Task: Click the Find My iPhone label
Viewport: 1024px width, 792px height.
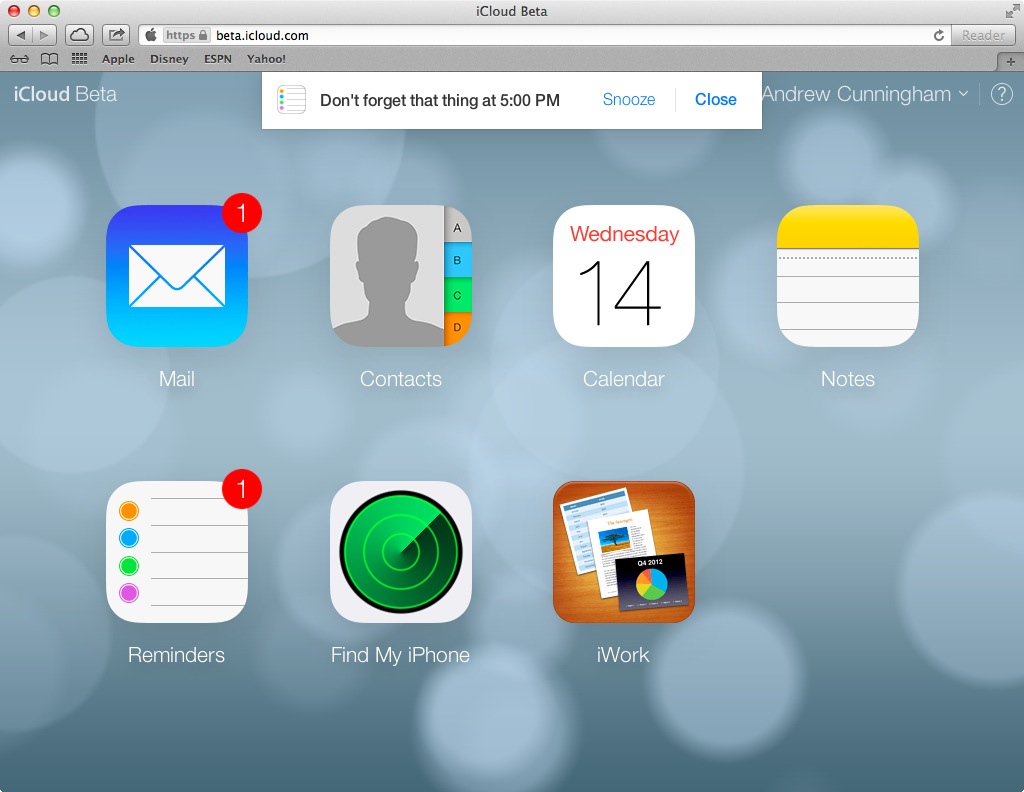Action: click(x=400, y=655)
